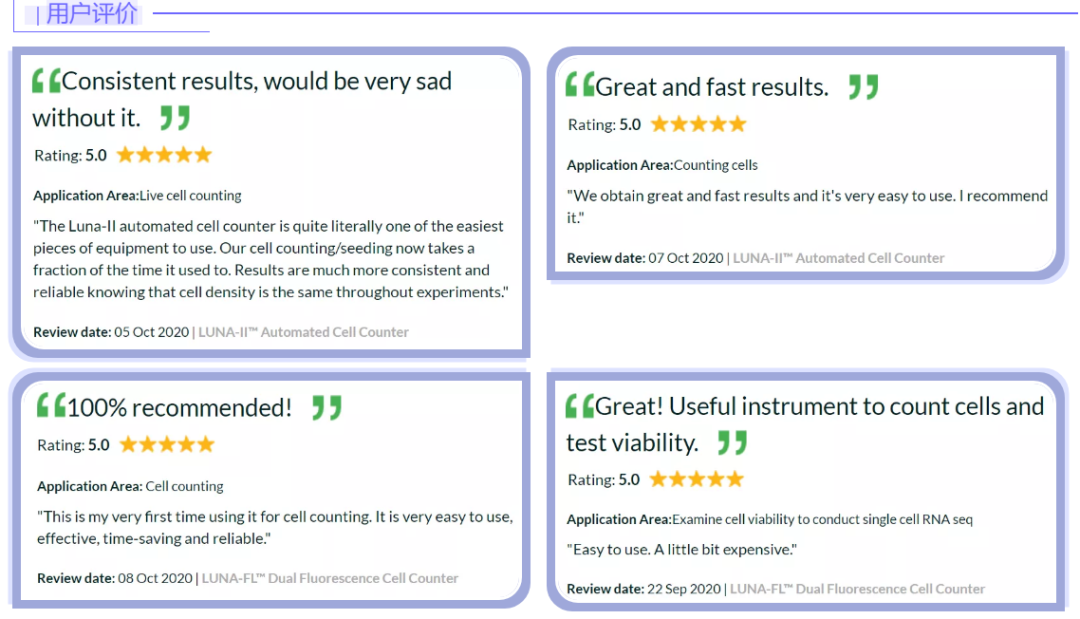This screenshot has width=1080, height=619.
Task: Open LUNA-FL link in 08 Oct 2020 review
Action: [x=330, y=578]
